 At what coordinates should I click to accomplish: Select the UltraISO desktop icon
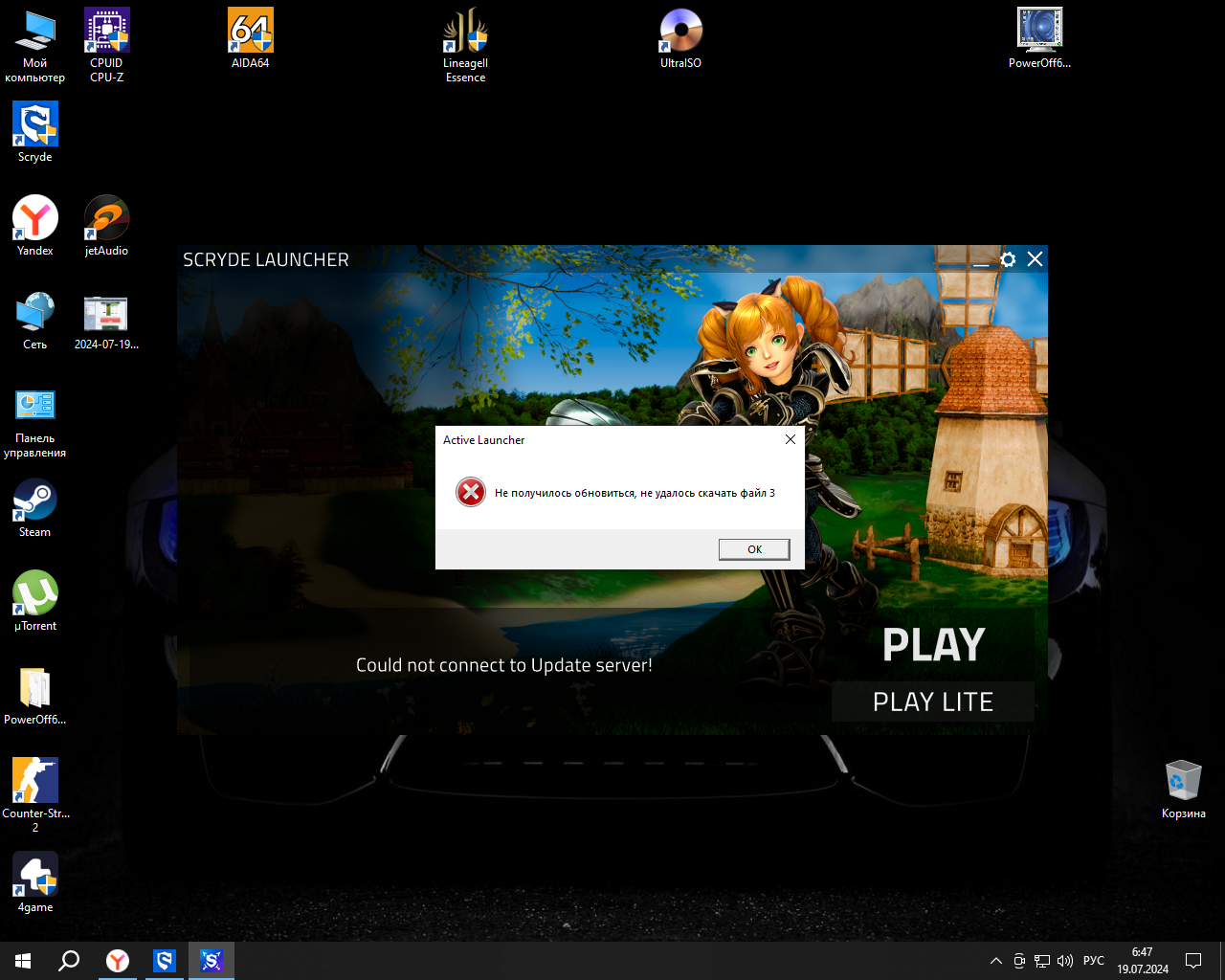680,38
